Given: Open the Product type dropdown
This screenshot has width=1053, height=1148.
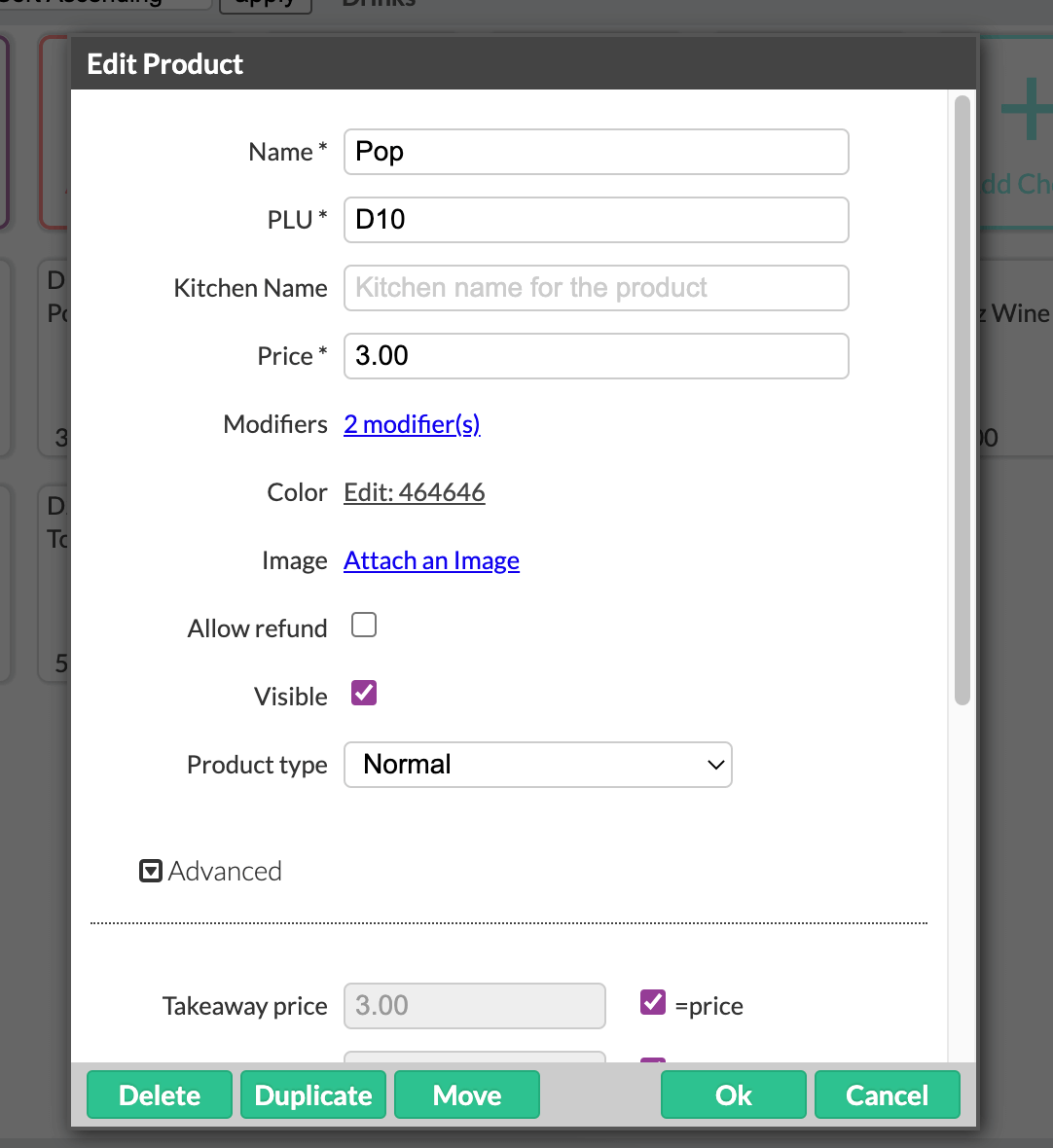Looking at the screenshot, I should [538, 765].
